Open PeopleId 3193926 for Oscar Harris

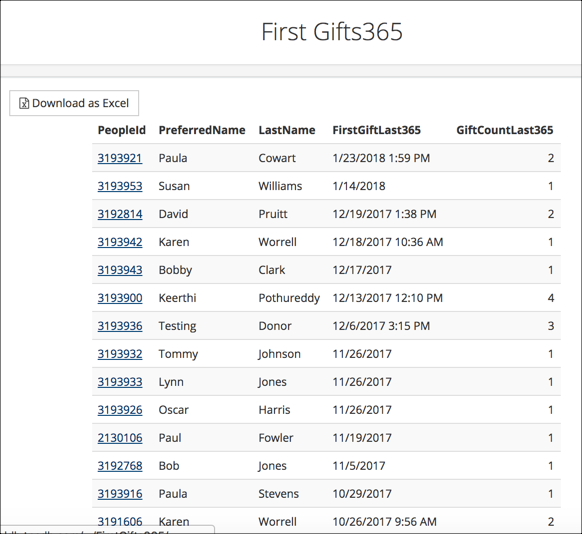pos(120,410)
